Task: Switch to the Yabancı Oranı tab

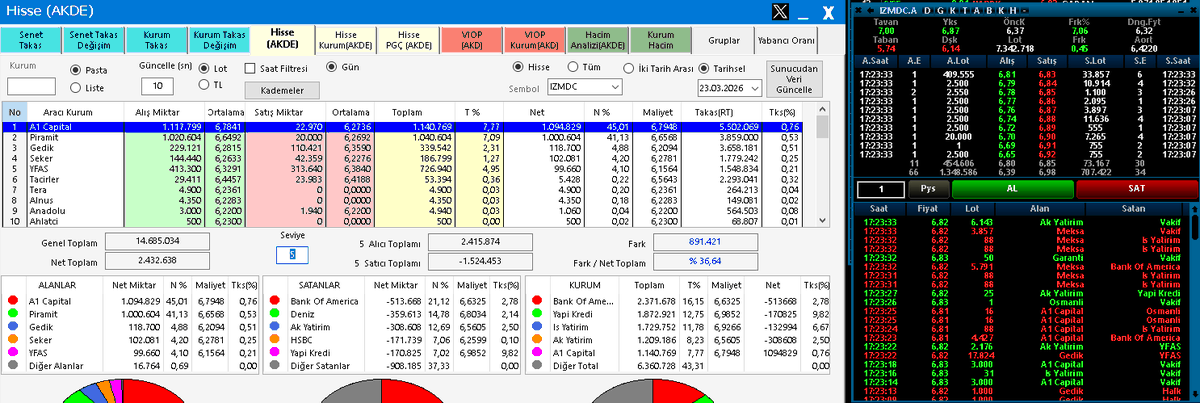Action: [x=787, y=40]
